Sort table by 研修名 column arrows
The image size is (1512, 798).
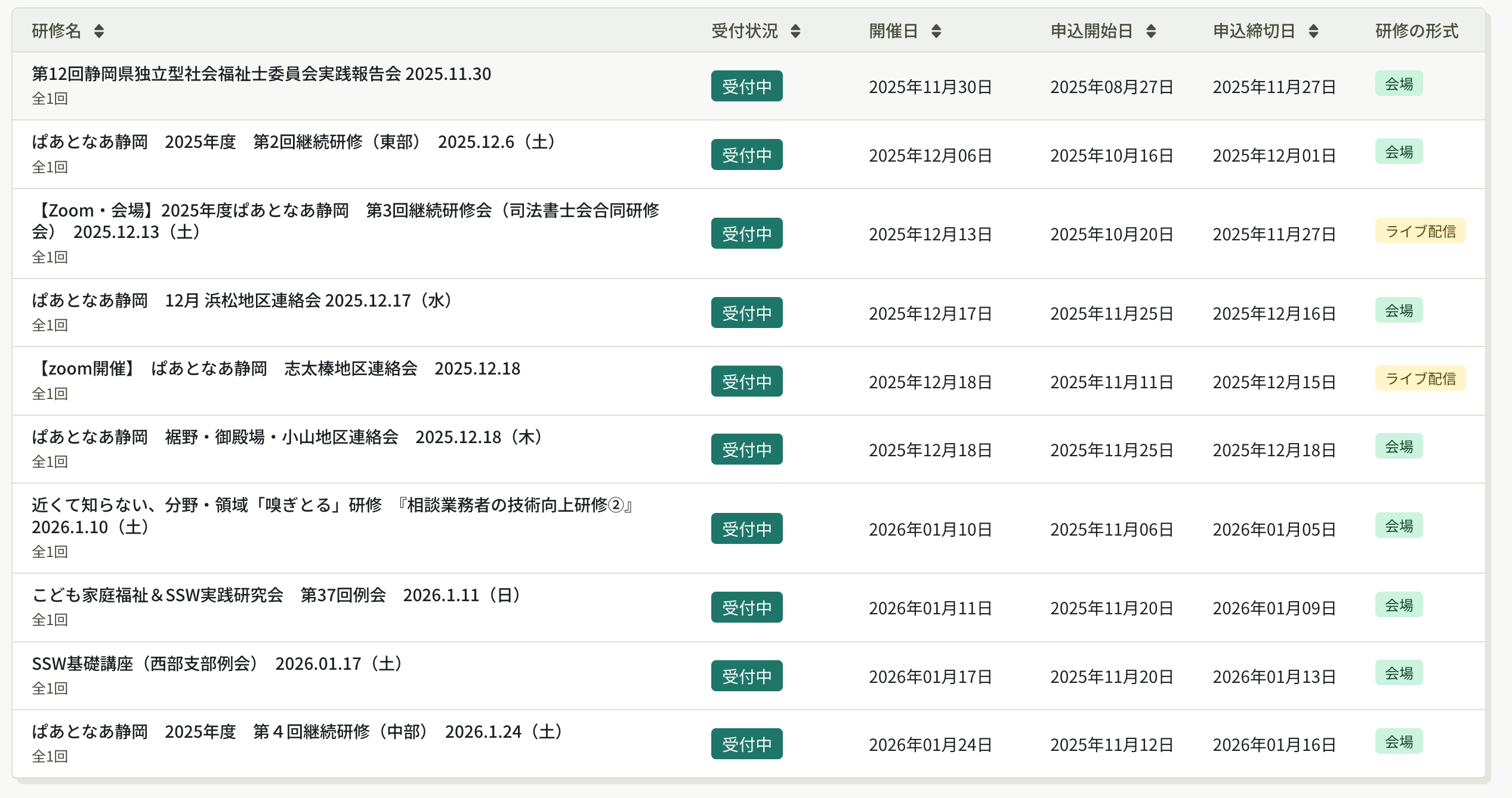pos(99,31)
